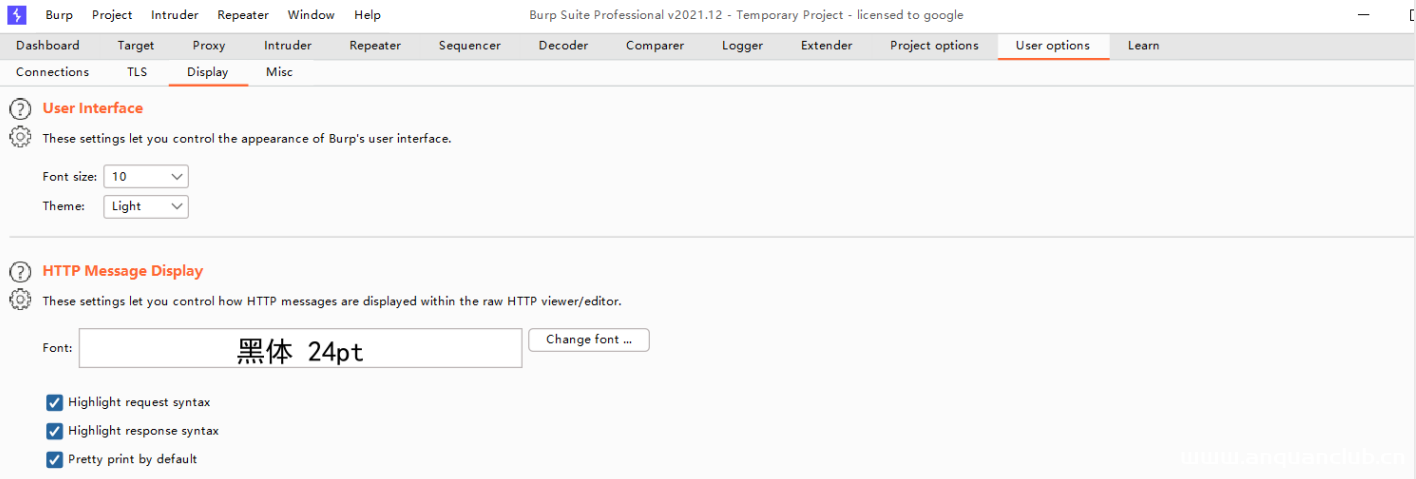Open the Intruder menu in menu bar

pyautogui.click(x=174, y=15)
